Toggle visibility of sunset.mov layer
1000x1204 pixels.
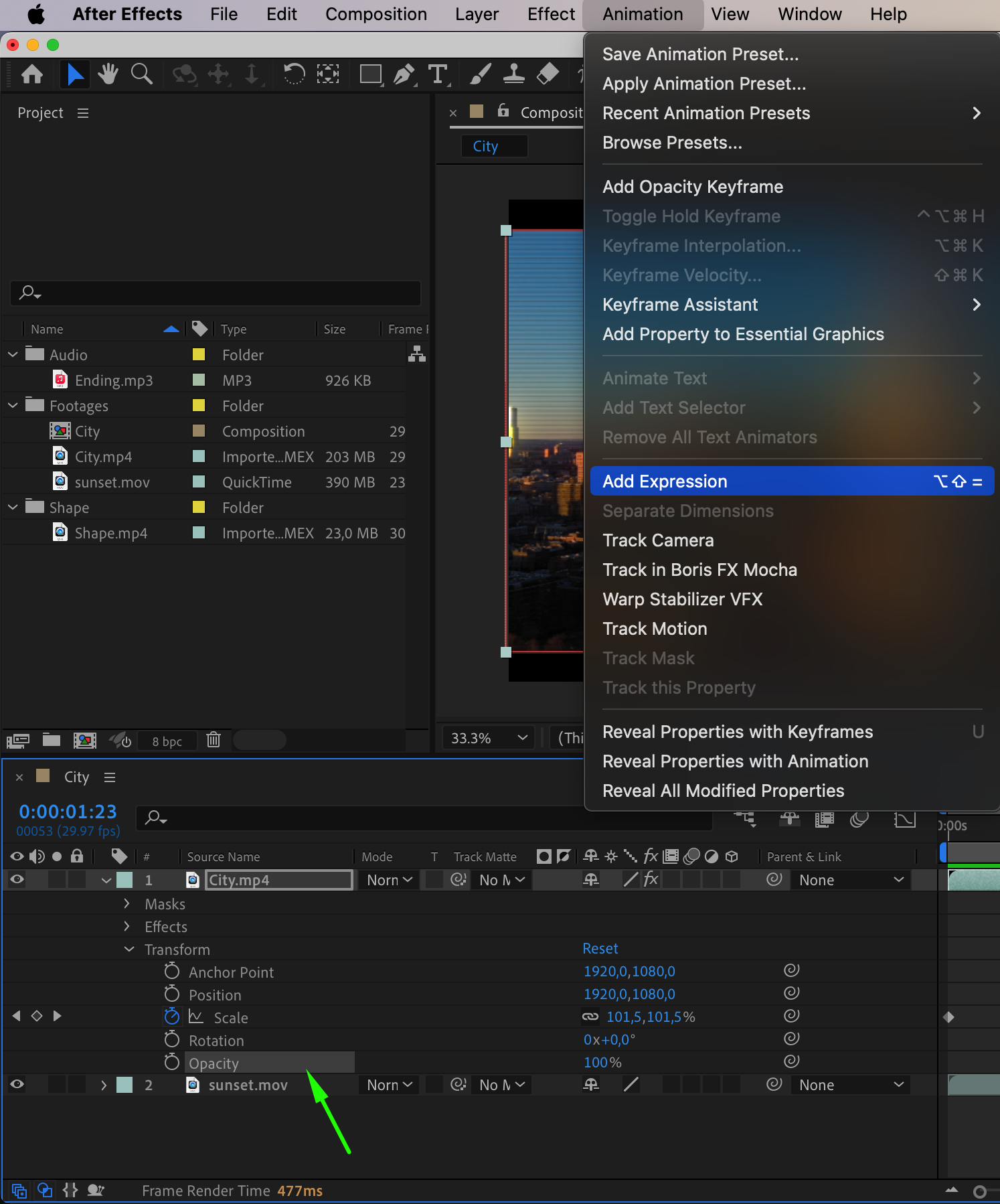[17, 1085]
